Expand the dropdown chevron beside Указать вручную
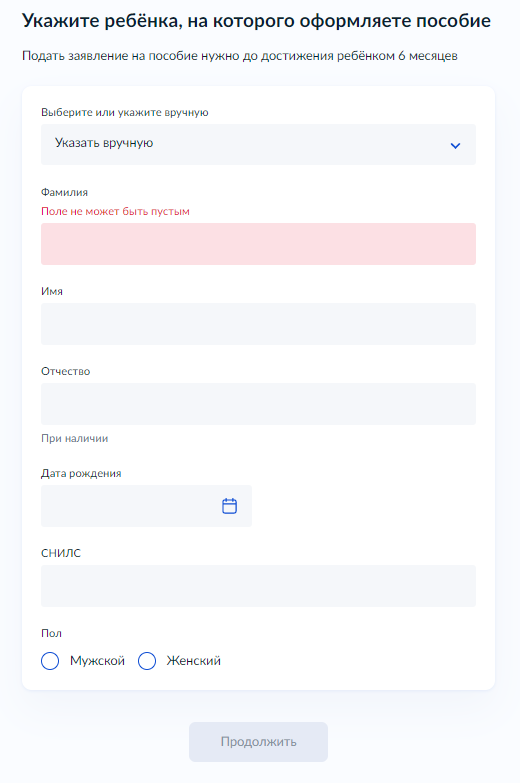Screen dimensions: 520x783 click(455, 146)
